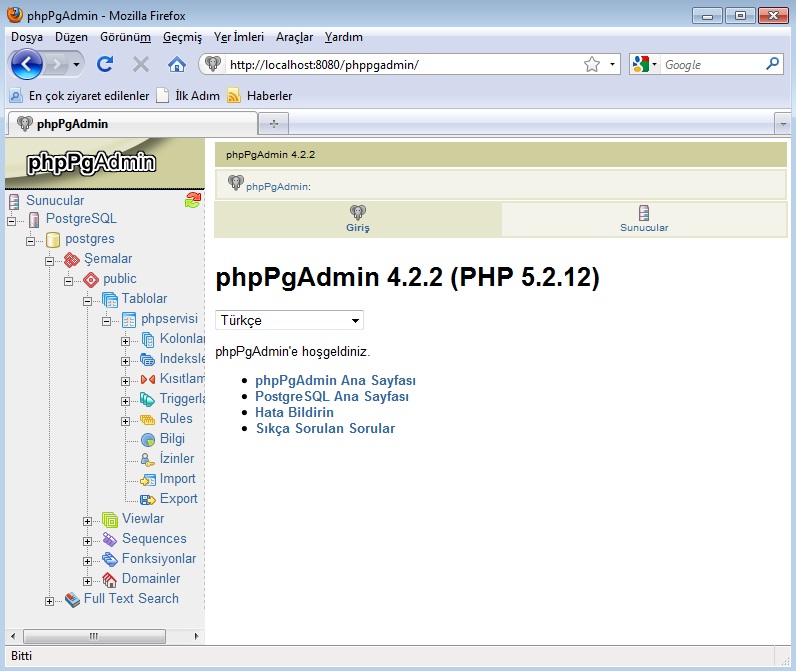Click the Domainler icon
Image resolution: width=796 pixels, height=671 pixels.
pos(110,579)
